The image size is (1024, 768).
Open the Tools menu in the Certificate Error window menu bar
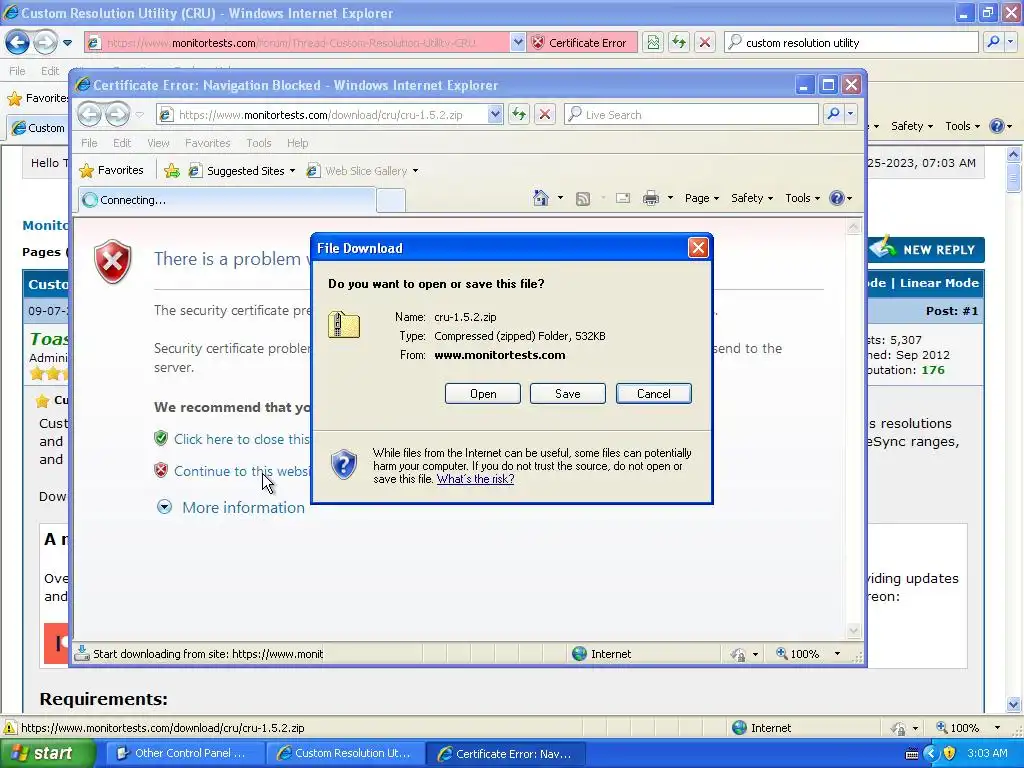pyautogui.click(x=259, y=143)
